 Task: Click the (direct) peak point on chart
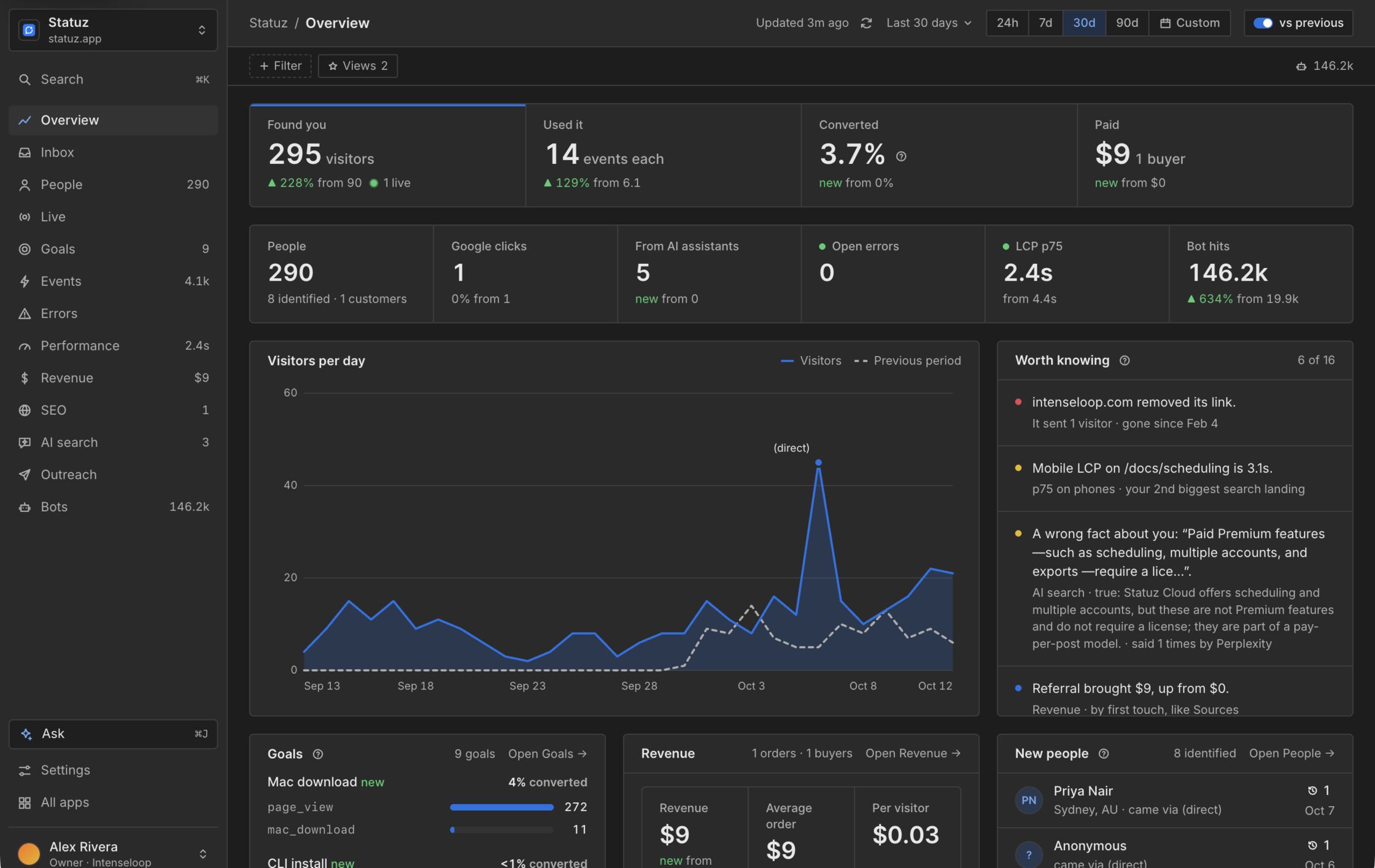[x=818, y=463]
